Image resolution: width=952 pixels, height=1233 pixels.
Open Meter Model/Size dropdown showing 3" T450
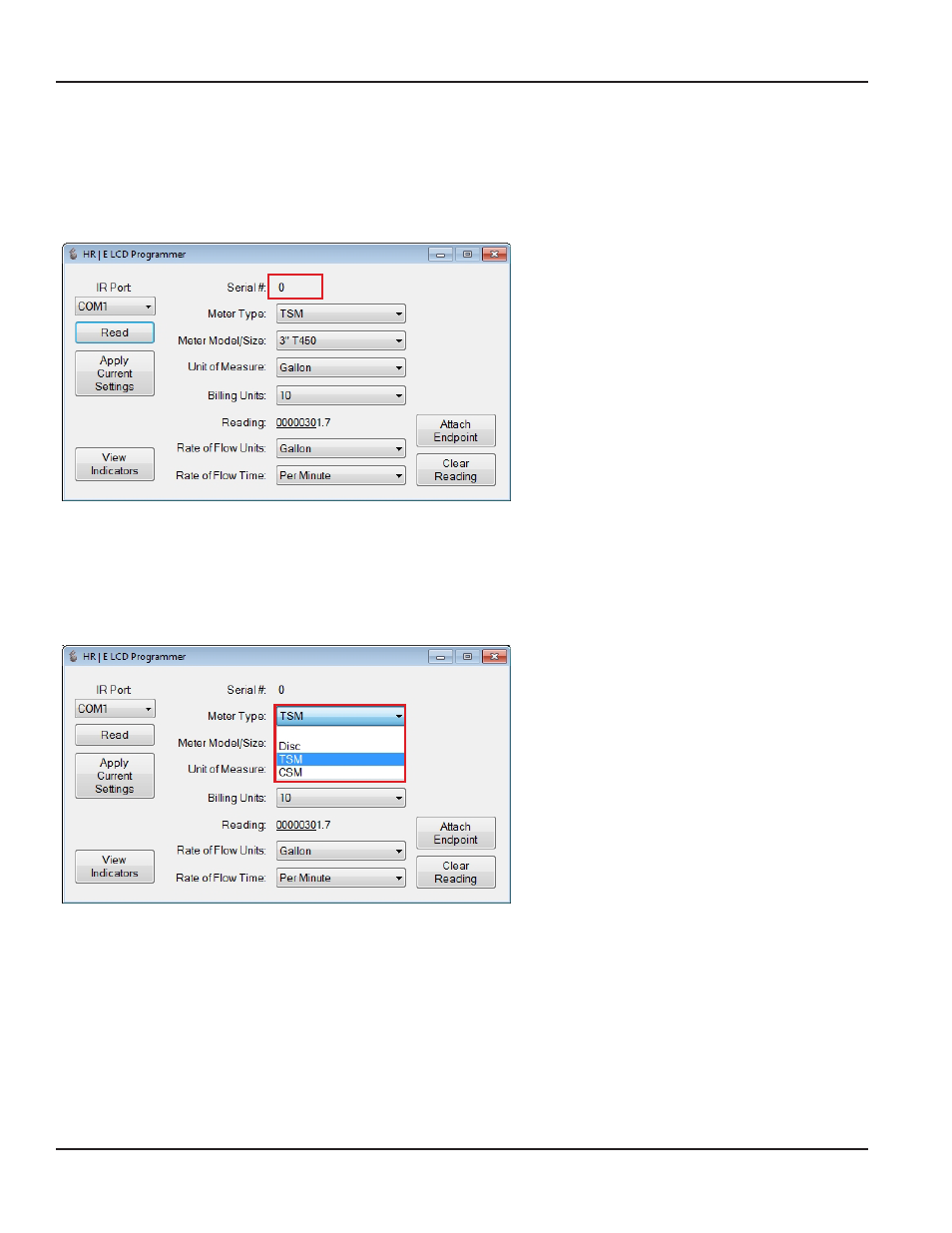340,340
